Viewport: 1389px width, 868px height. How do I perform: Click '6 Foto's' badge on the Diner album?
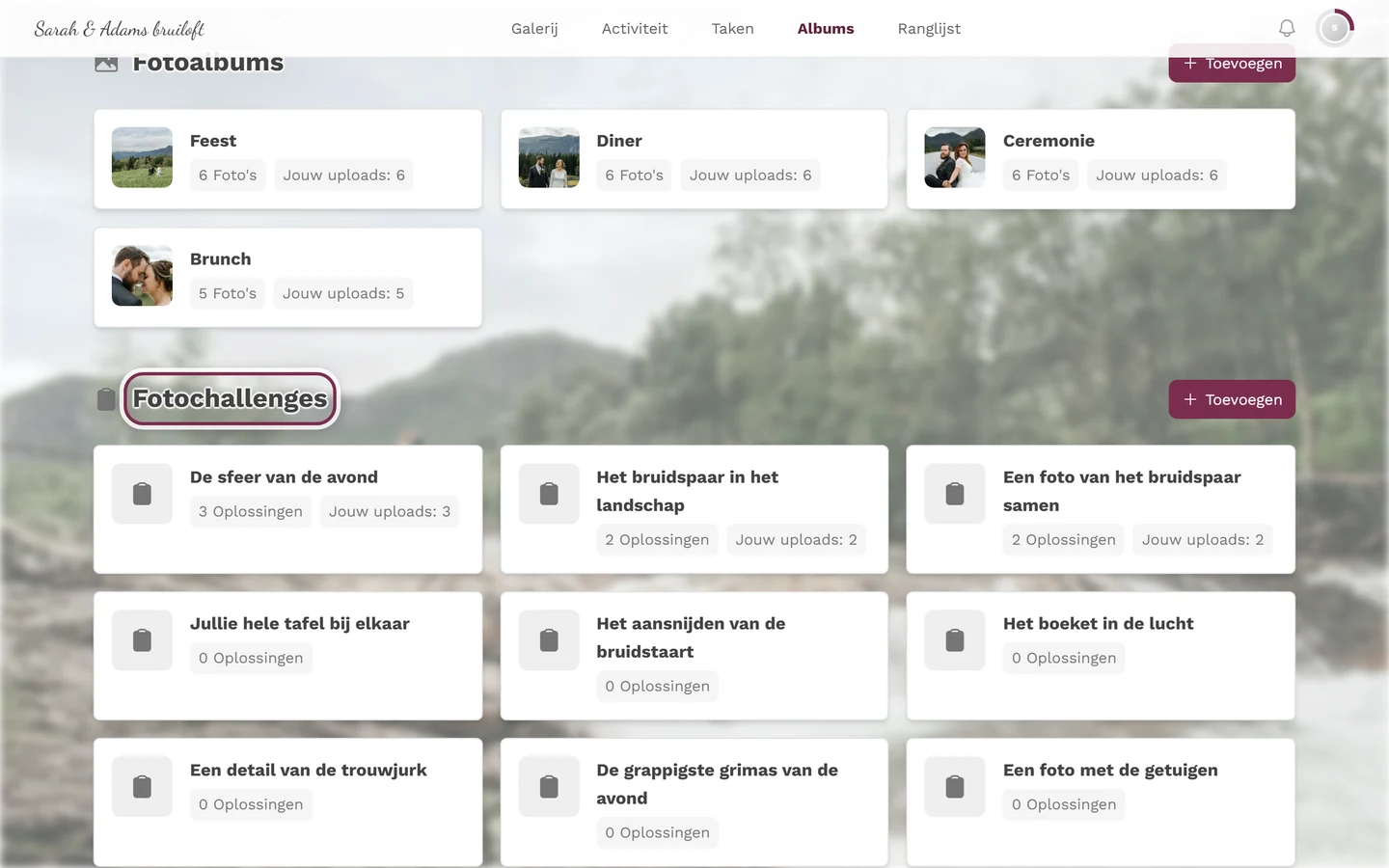tap(634, 175)
